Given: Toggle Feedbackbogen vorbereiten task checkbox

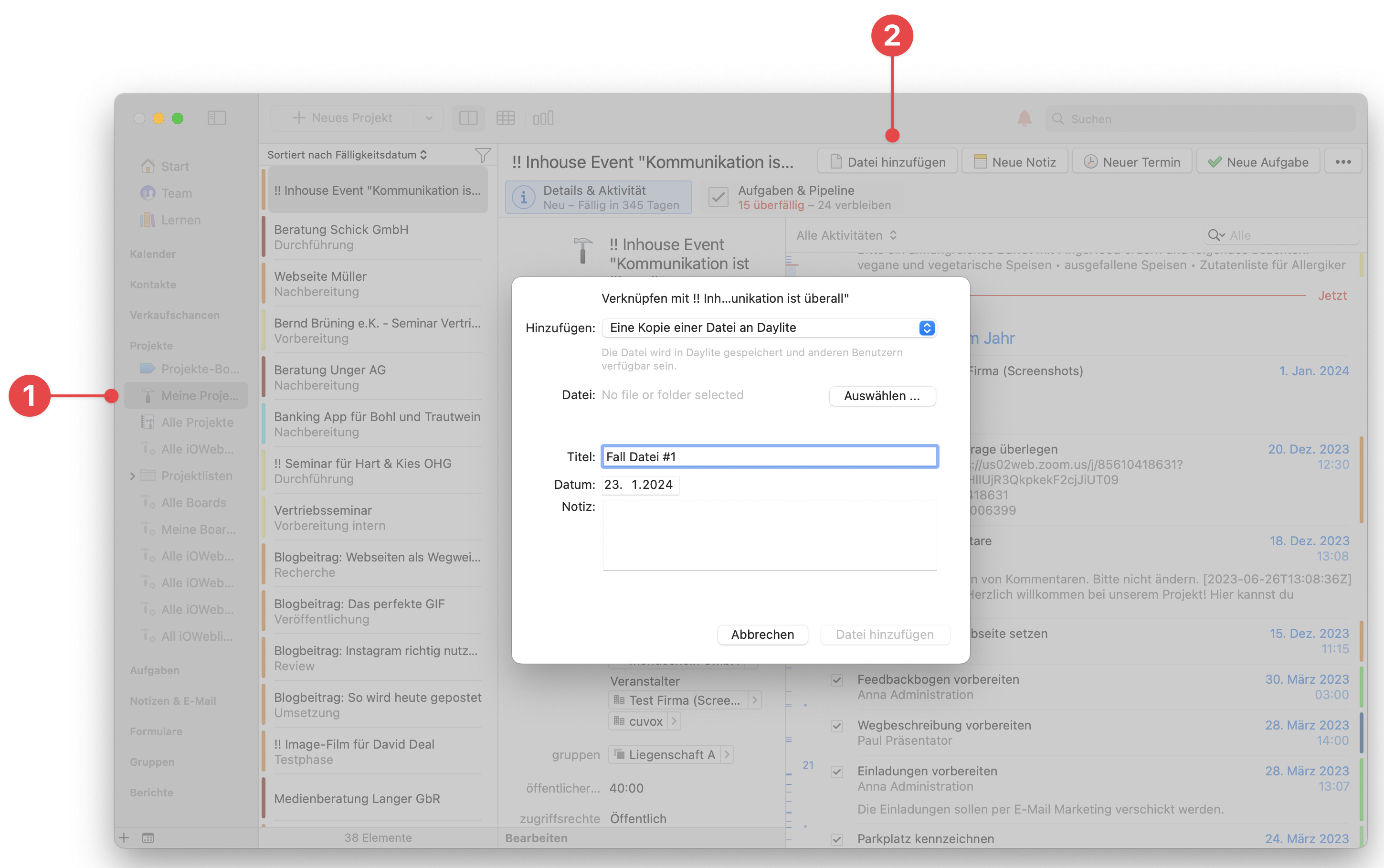Looking at the screenshot, I should [837, 680].
